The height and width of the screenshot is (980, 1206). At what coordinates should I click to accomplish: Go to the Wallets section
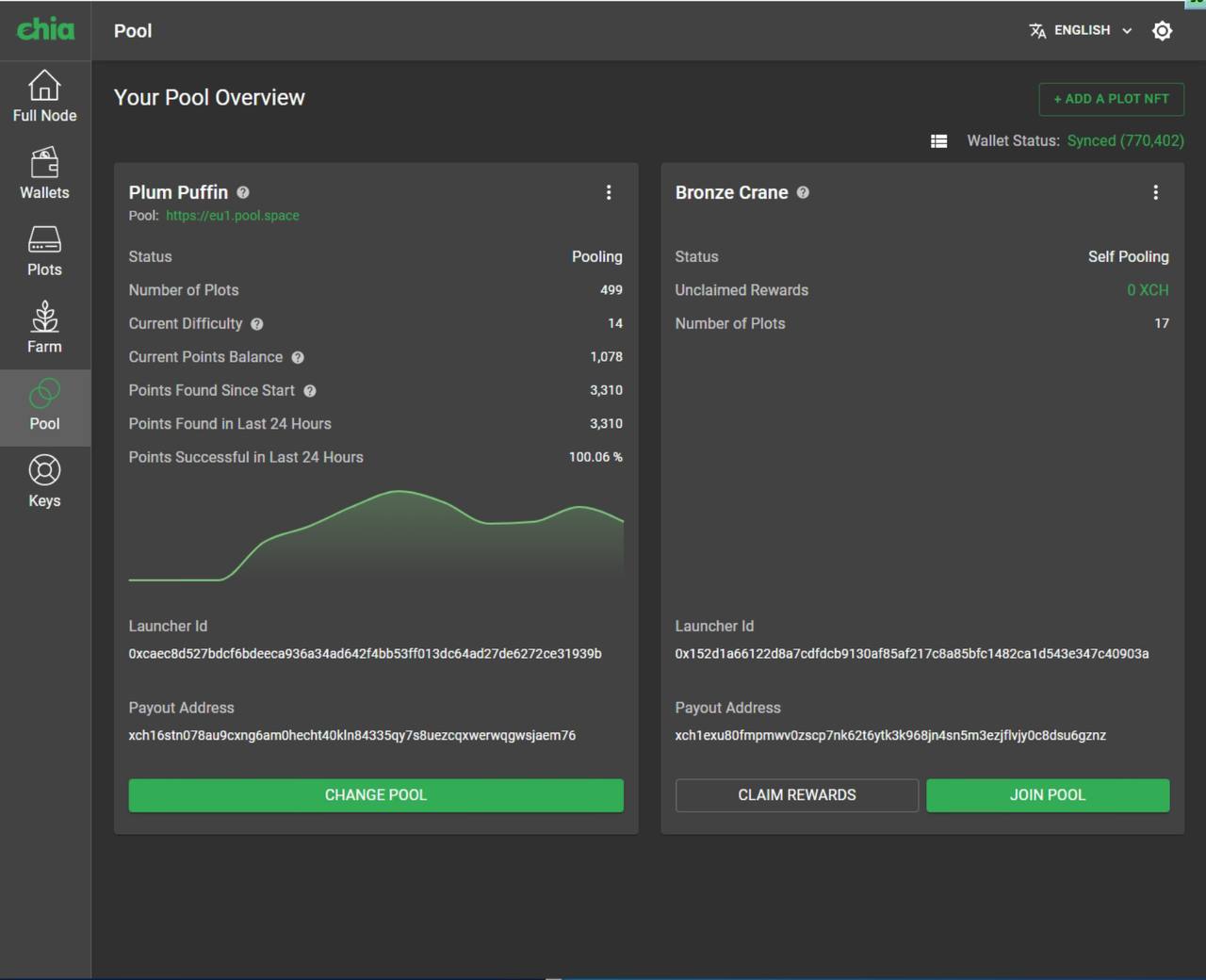44,173
